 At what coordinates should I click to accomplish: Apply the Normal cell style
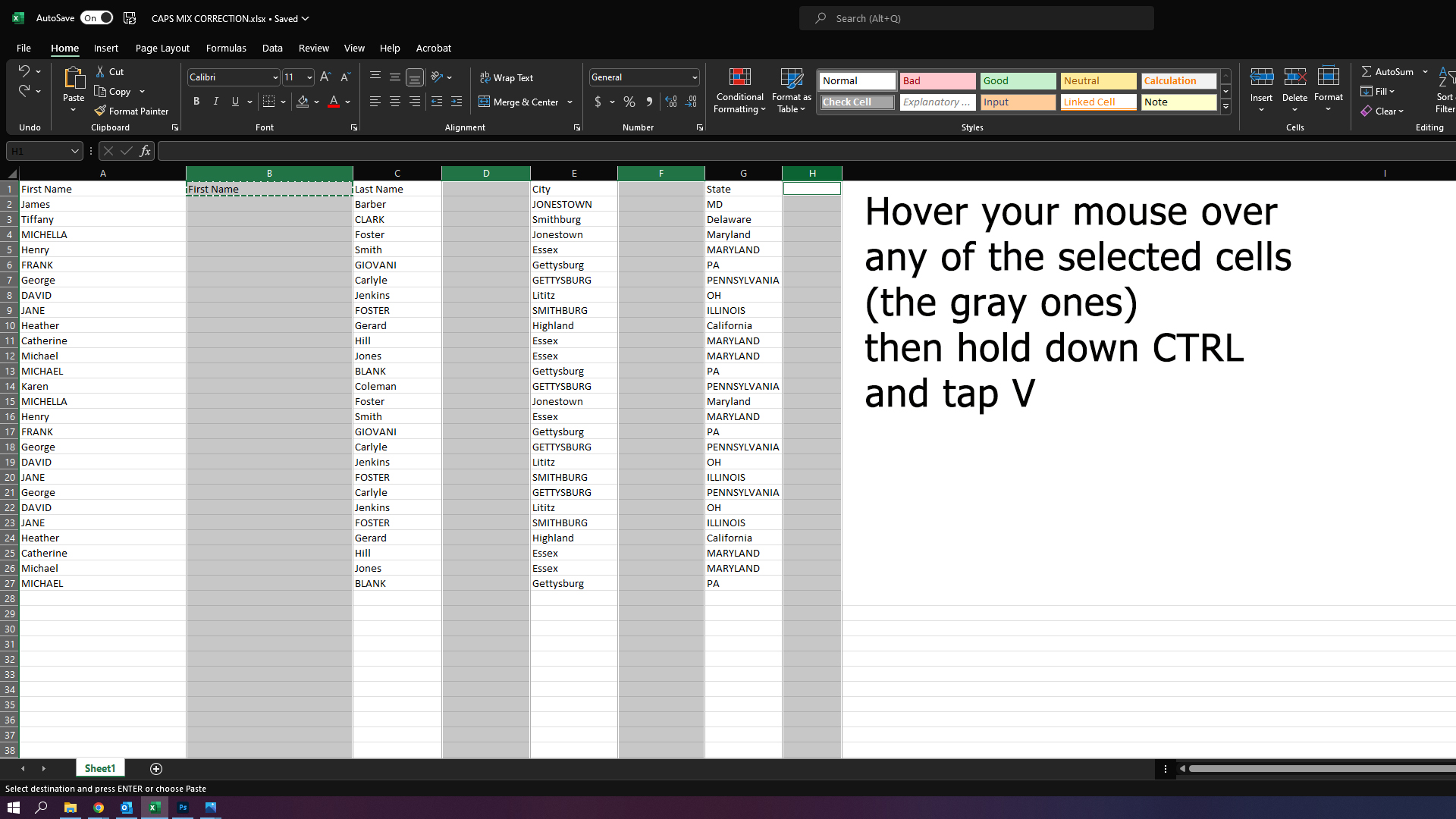(x=858, y=80)
